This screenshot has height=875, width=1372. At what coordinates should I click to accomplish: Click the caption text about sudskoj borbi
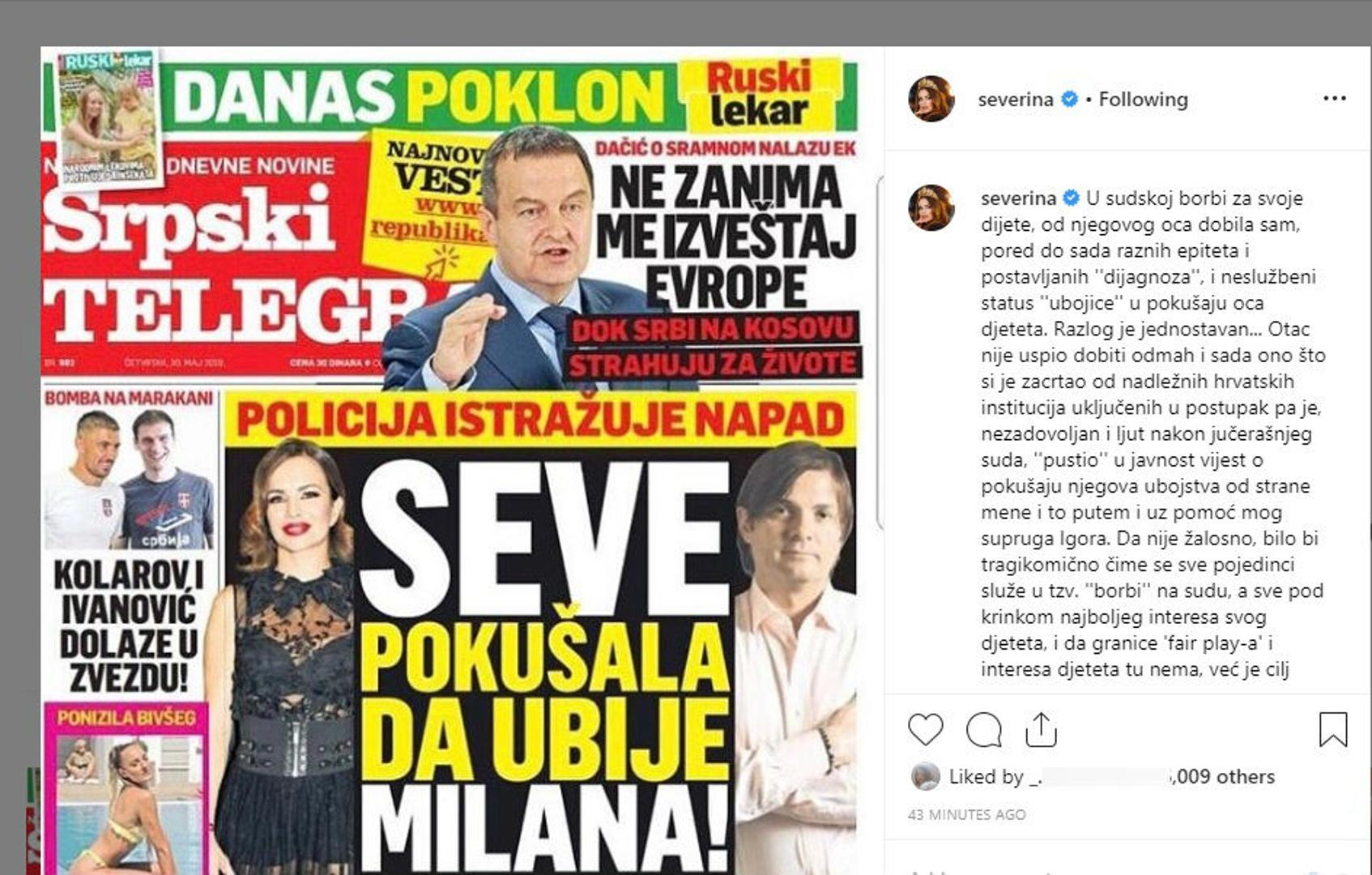pyautogui.click(x=1153, y=434)
